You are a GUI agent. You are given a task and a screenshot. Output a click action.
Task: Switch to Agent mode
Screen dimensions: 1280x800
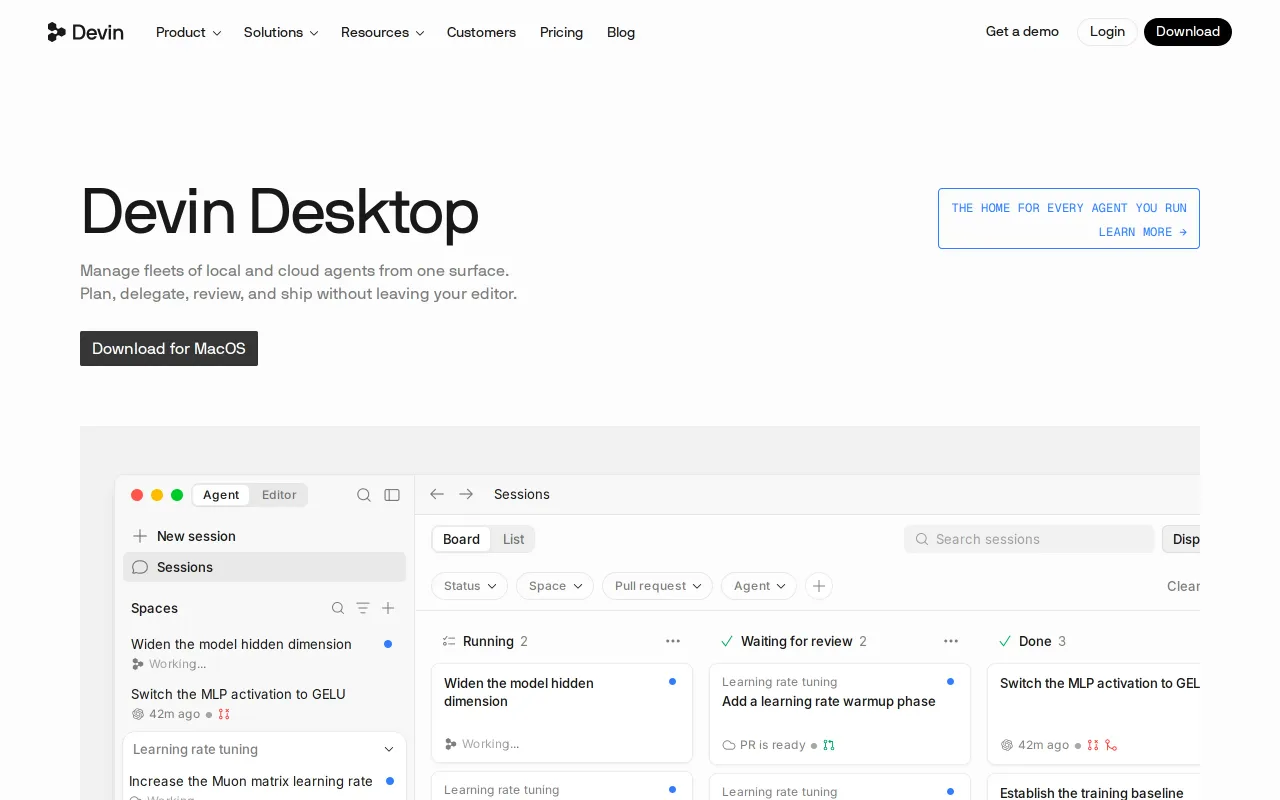(221, 495)
